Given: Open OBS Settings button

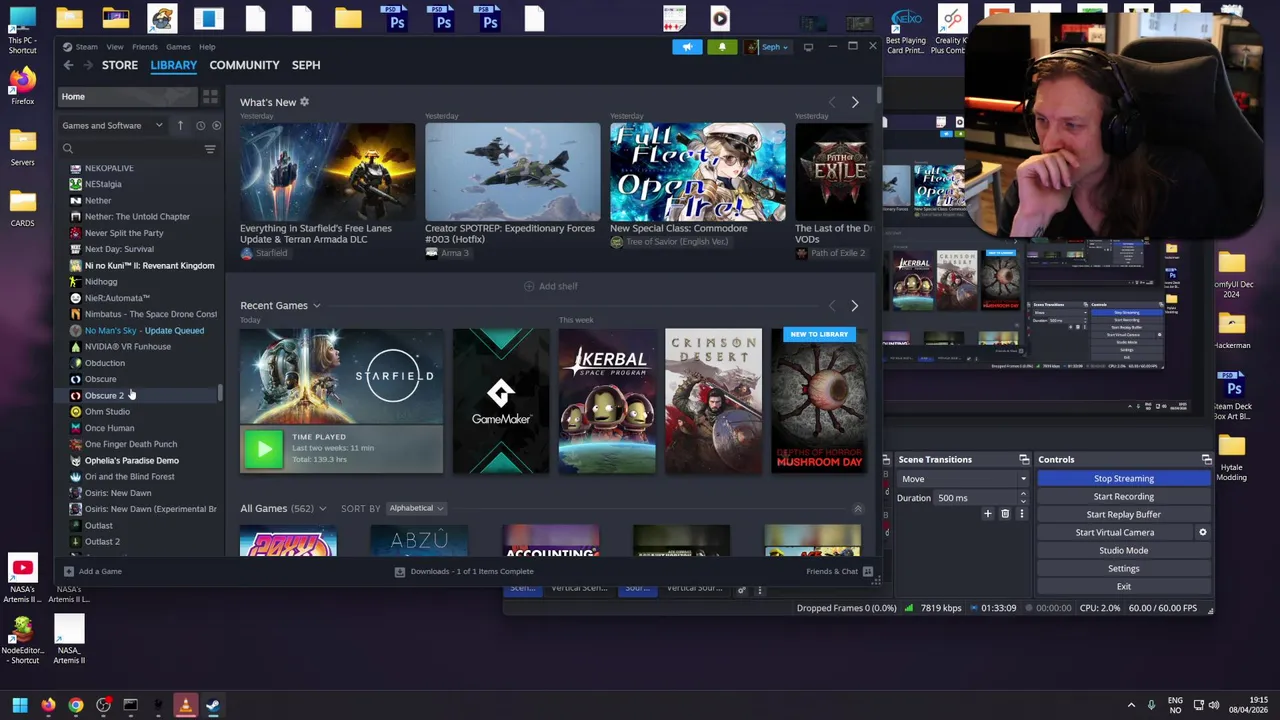Looking at the screenshot, I should (1124, 569).
